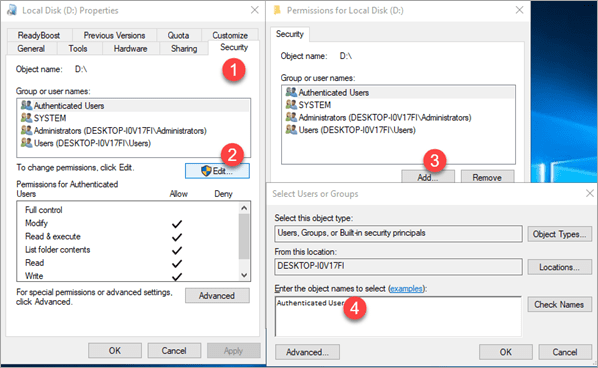Open Object Types dialog

(x=559, y=234)
